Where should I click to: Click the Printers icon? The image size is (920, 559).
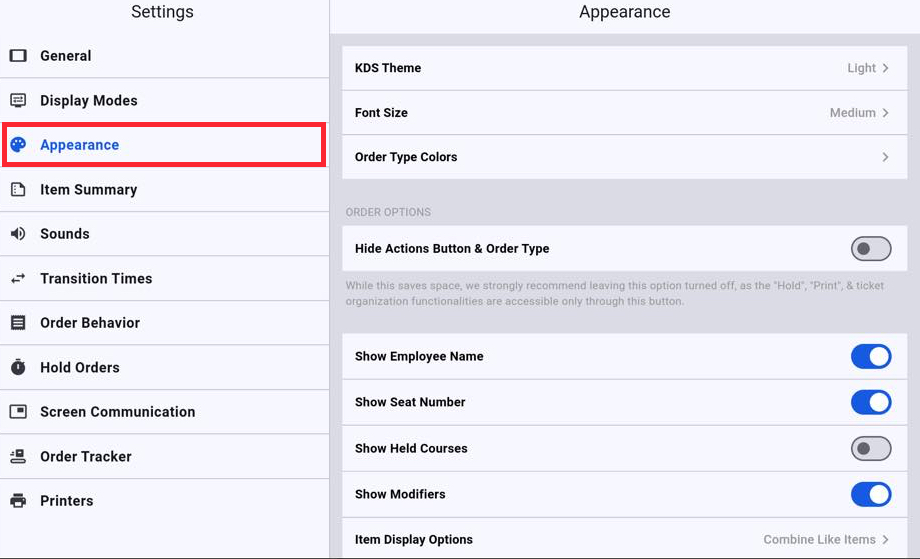[x=18, y=501]
